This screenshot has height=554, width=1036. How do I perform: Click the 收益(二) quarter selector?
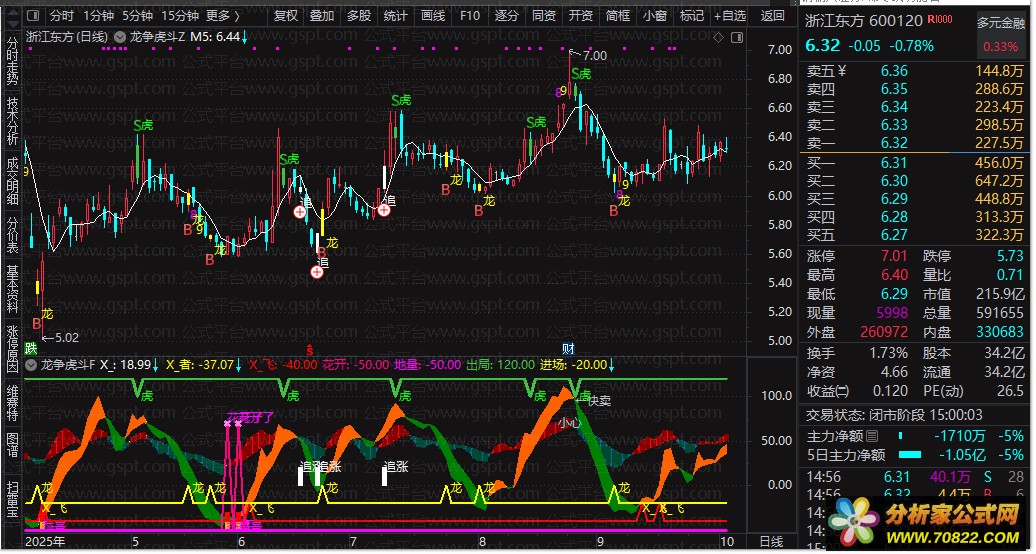828,391
